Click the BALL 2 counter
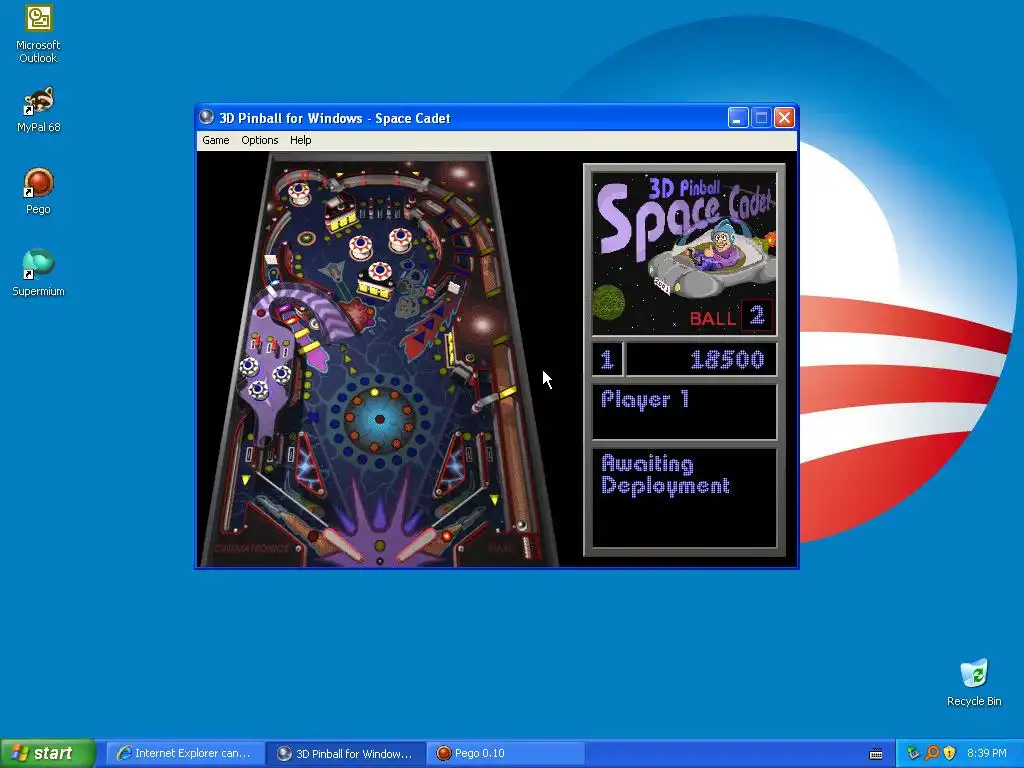 click(730, 317)
